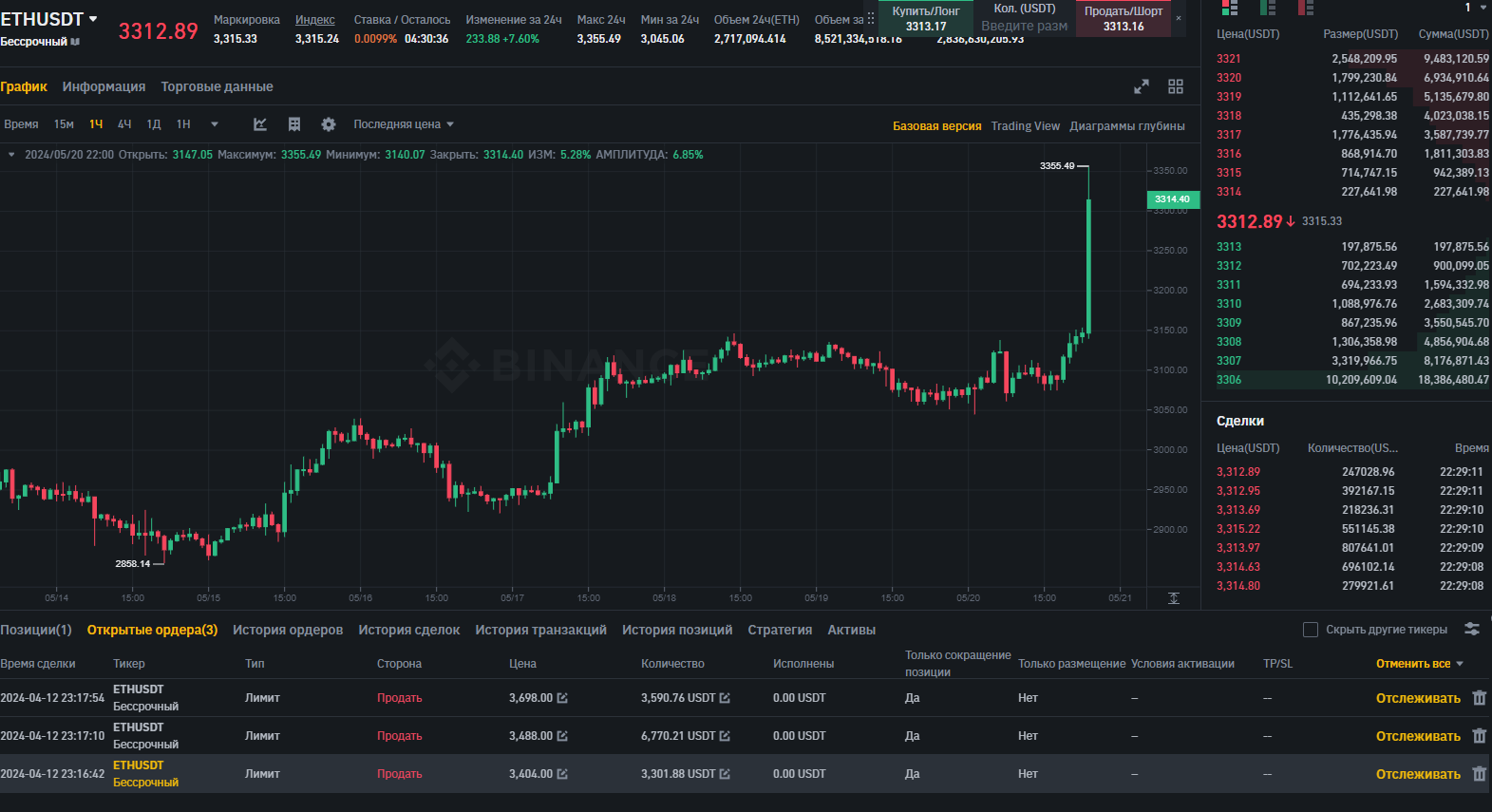Edit price of 3,488.00 order
This screenshot has height=812, width=1492.
(x=562, y=736)
